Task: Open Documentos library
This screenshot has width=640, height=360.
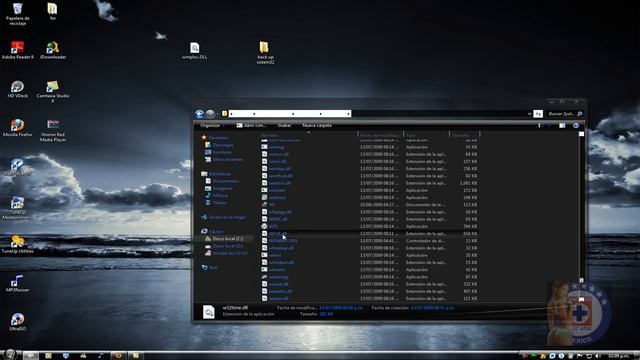Action: tap(222, 181)
